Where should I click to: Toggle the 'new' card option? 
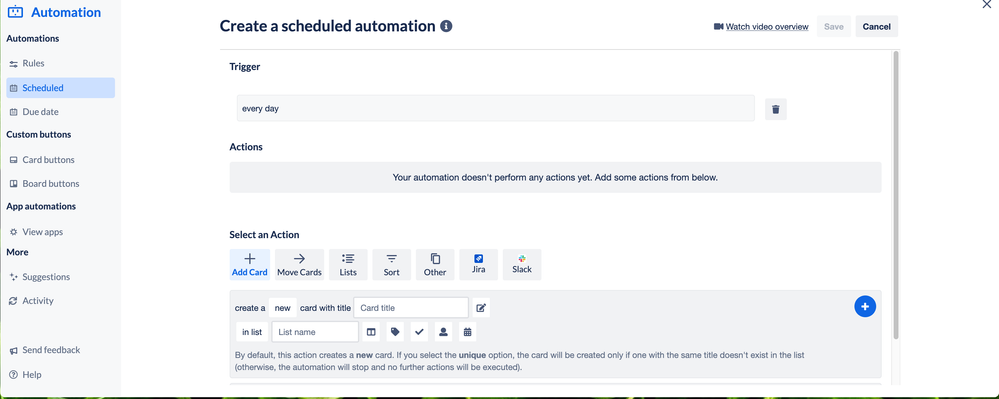pos(282,308)
